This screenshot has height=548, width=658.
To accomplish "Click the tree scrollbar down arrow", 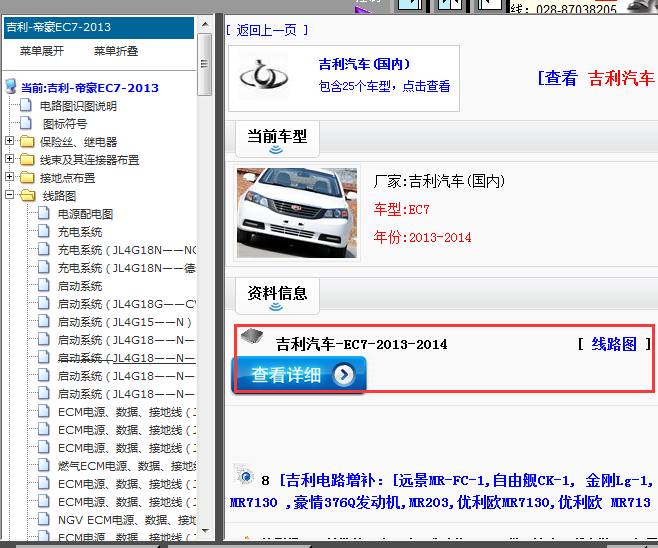I will point(205,531).
